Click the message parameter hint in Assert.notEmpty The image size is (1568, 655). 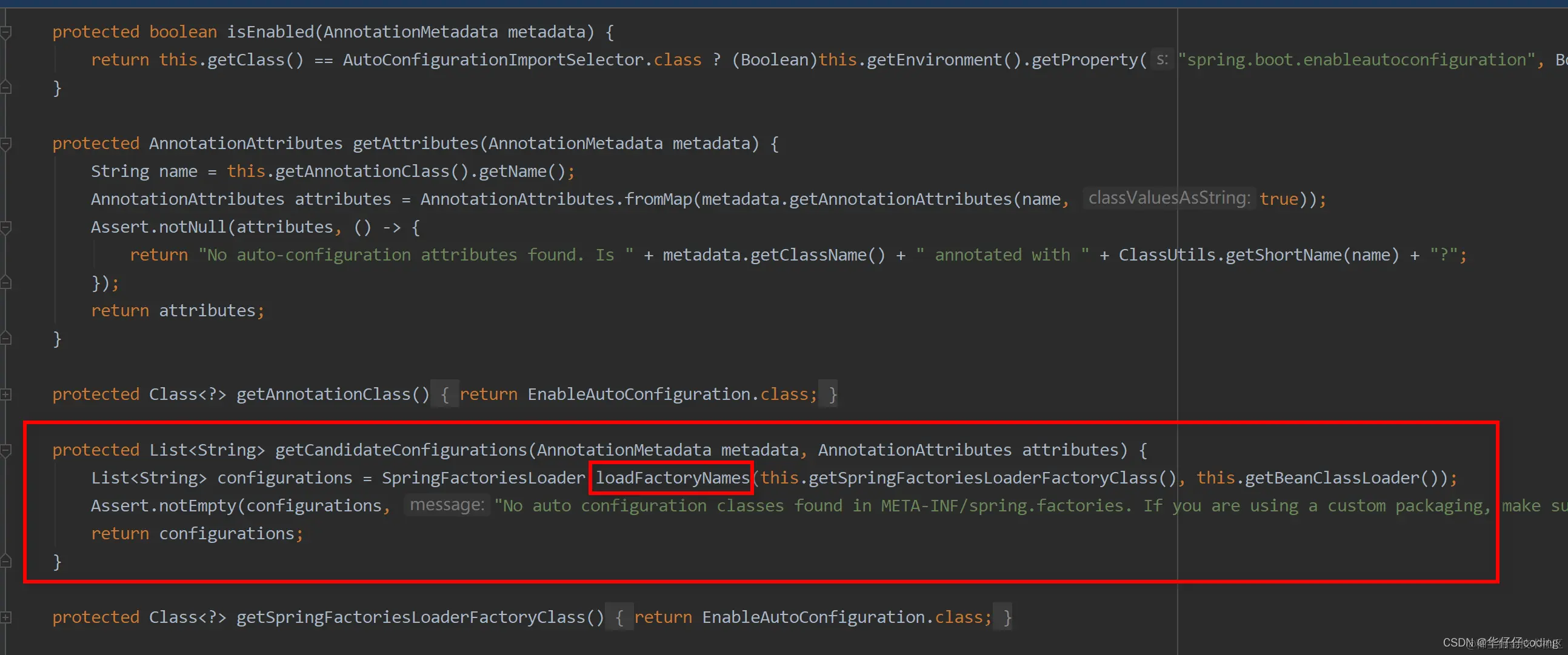[447, 505]
